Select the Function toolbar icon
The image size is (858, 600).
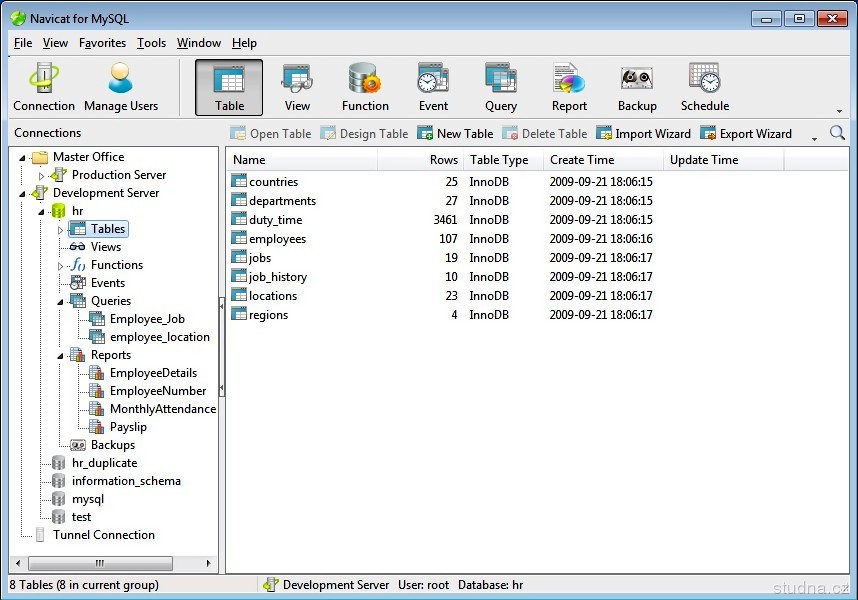coord(365,87)
